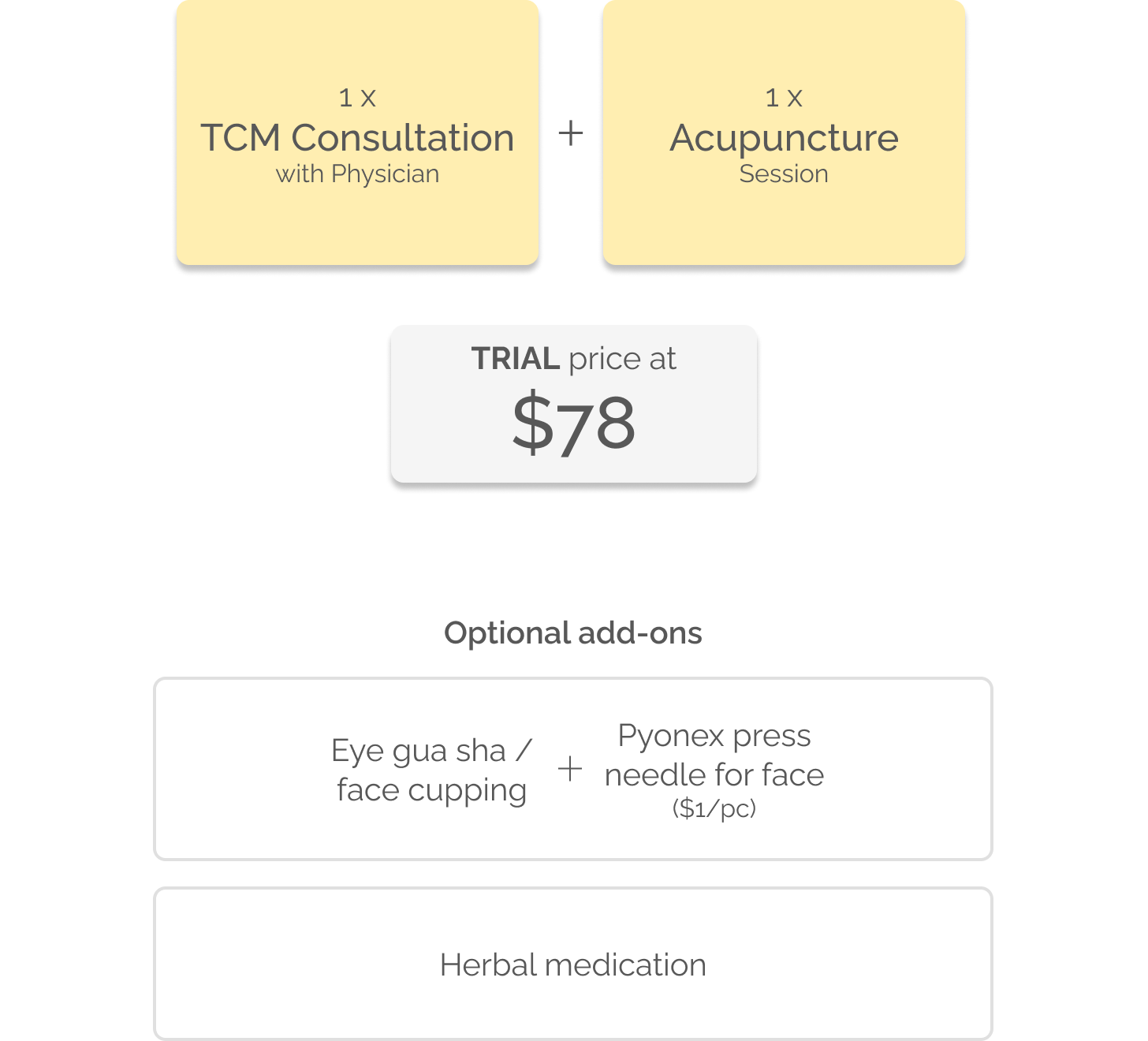Screen dimensions: 1148x1041
Task: Click the word "TCM" in the heading
Action: point(240,138)
